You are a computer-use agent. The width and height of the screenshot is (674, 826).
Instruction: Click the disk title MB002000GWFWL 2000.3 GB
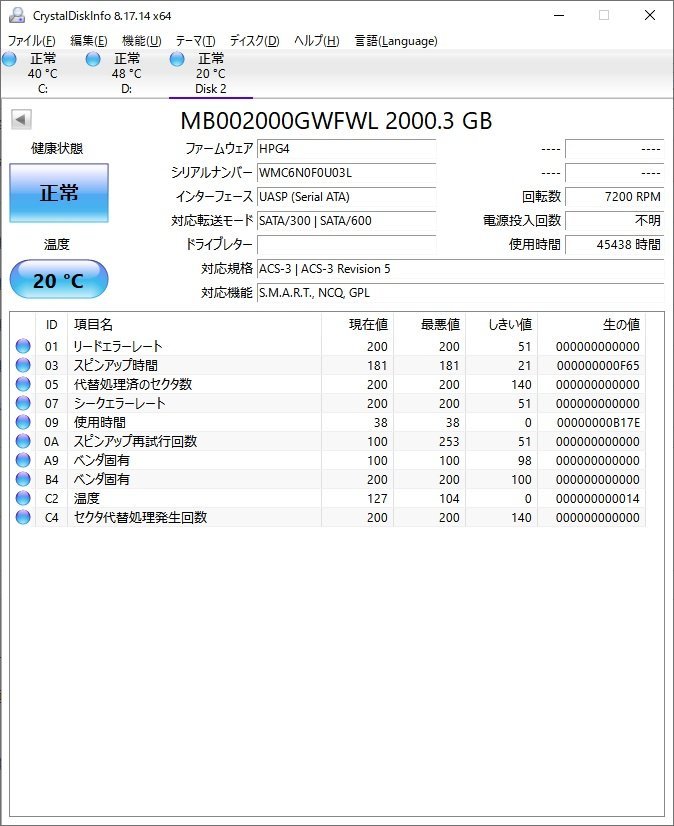click(336, 121)
